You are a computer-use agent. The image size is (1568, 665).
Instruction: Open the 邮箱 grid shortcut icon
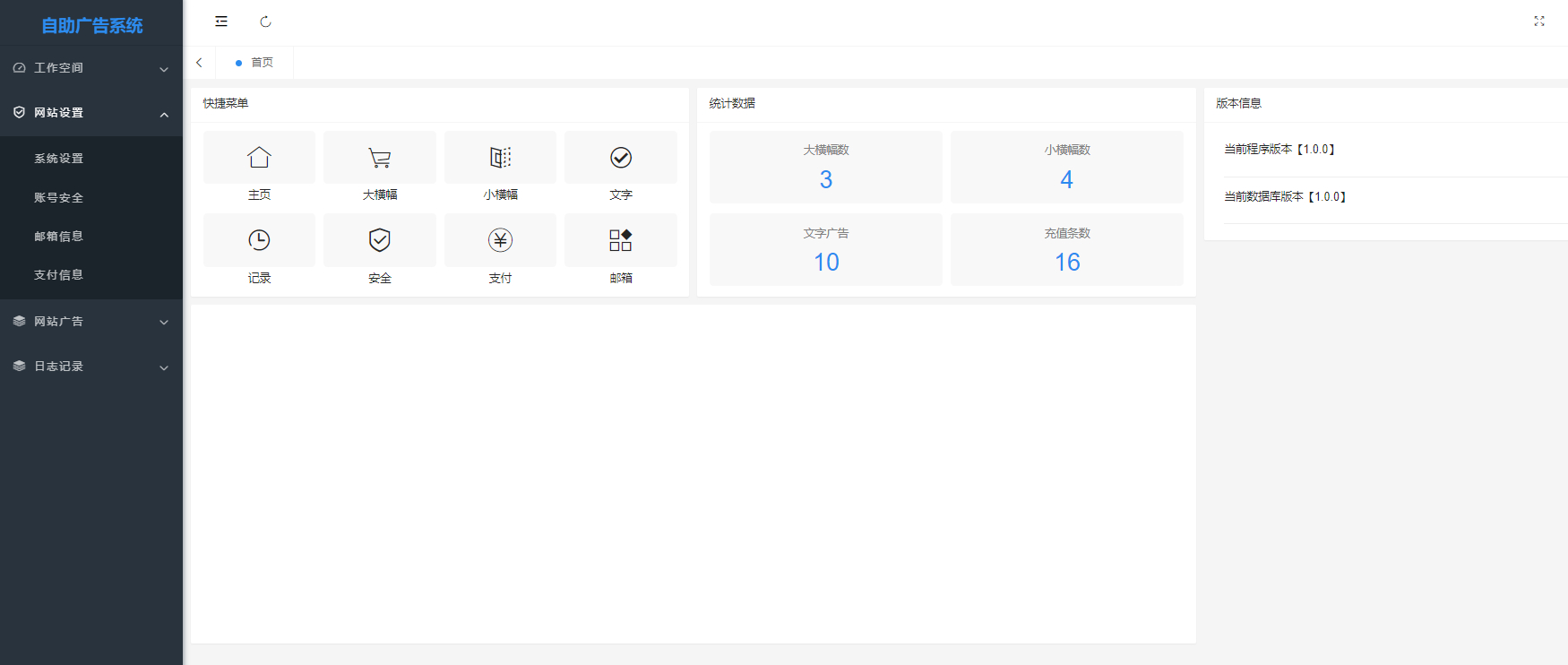620,240
